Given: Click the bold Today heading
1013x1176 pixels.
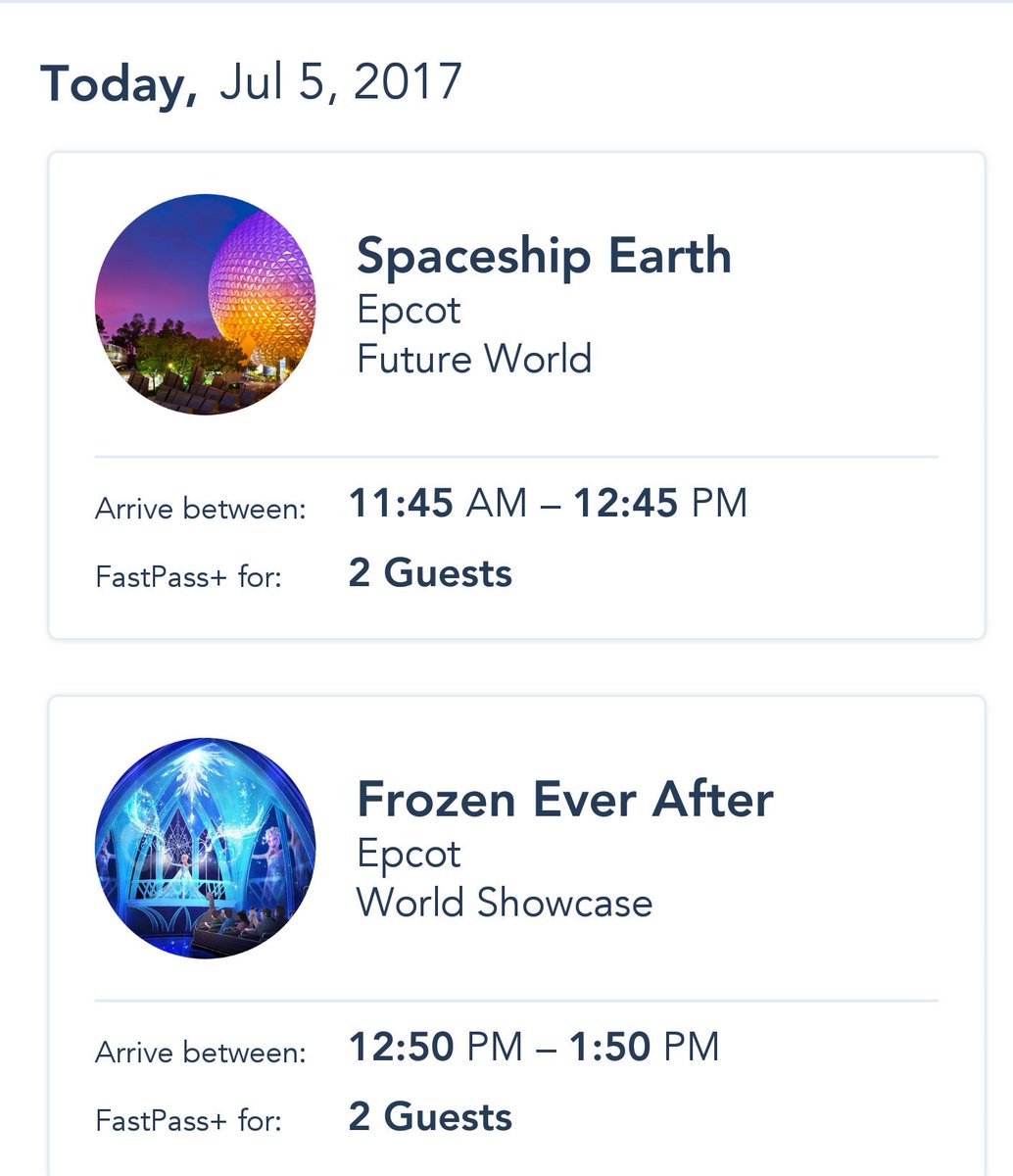Looking at the screenshot, I should pyautogui.click(x=118, y=83).
